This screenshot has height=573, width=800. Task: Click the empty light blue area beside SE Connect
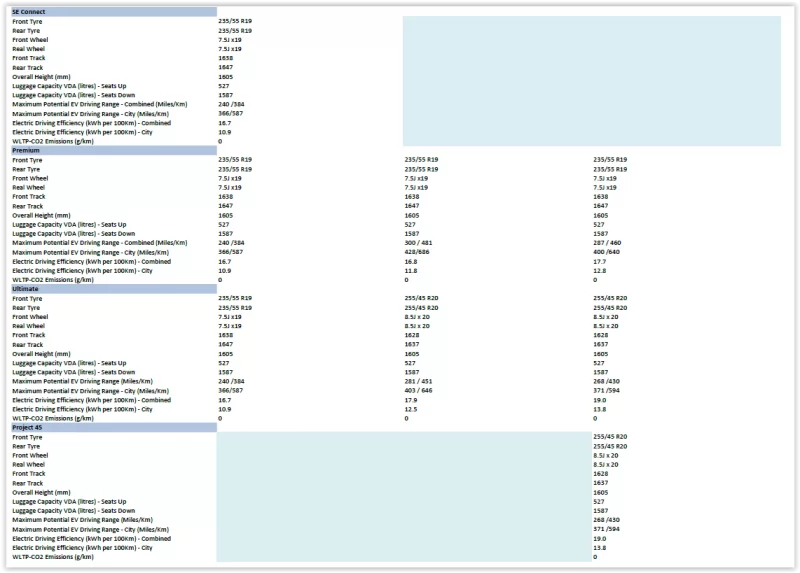coord(590,80)
